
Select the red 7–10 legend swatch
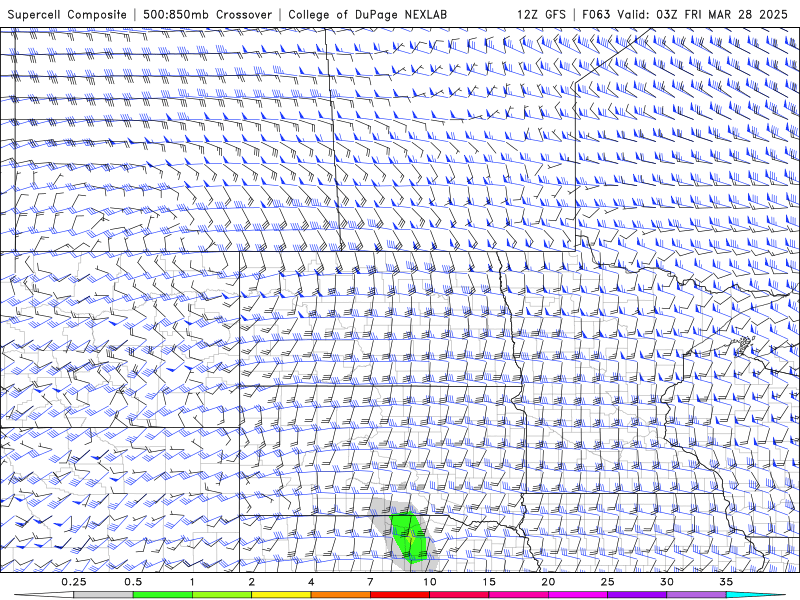pyautogui.click(x=400, y=595)
